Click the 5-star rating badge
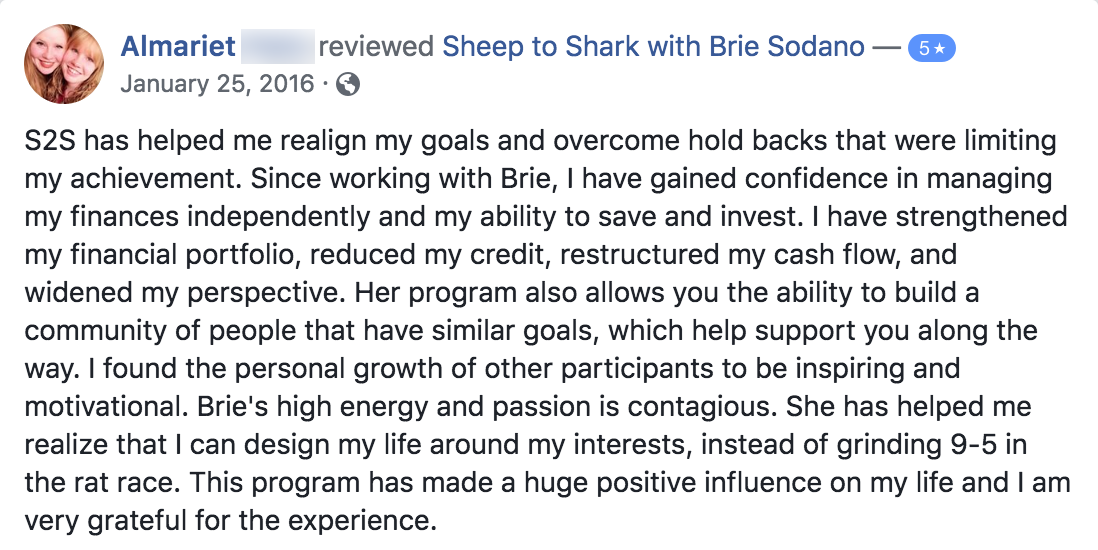The image size is (1098, 550). (931, 48)
